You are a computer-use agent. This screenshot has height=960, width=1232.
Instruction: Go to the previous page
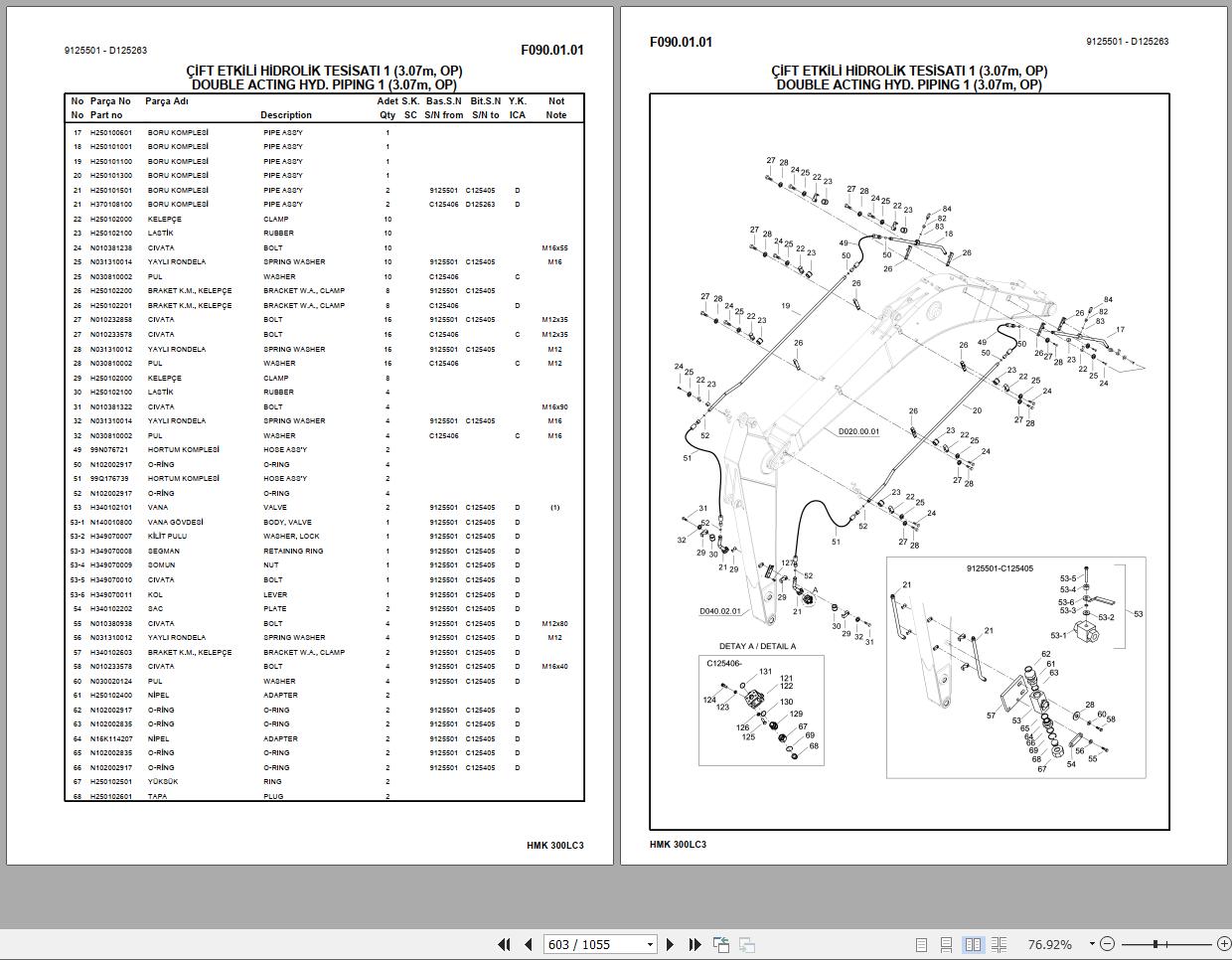click(528, 944)
